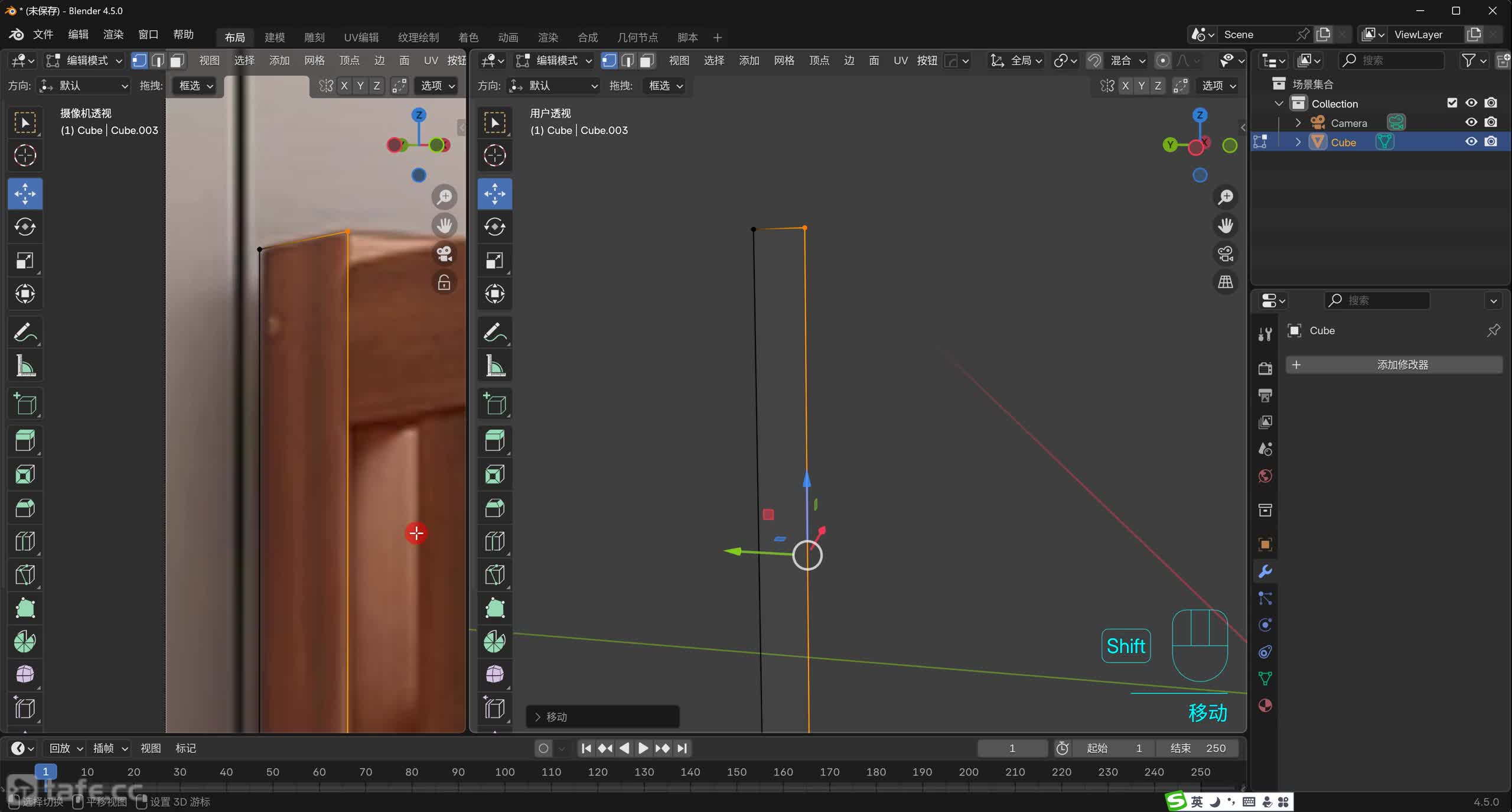Activate the Knife tool in left toolbar
The height and width of the screenshot is (812, 1512).
click(x=25, y=574)
